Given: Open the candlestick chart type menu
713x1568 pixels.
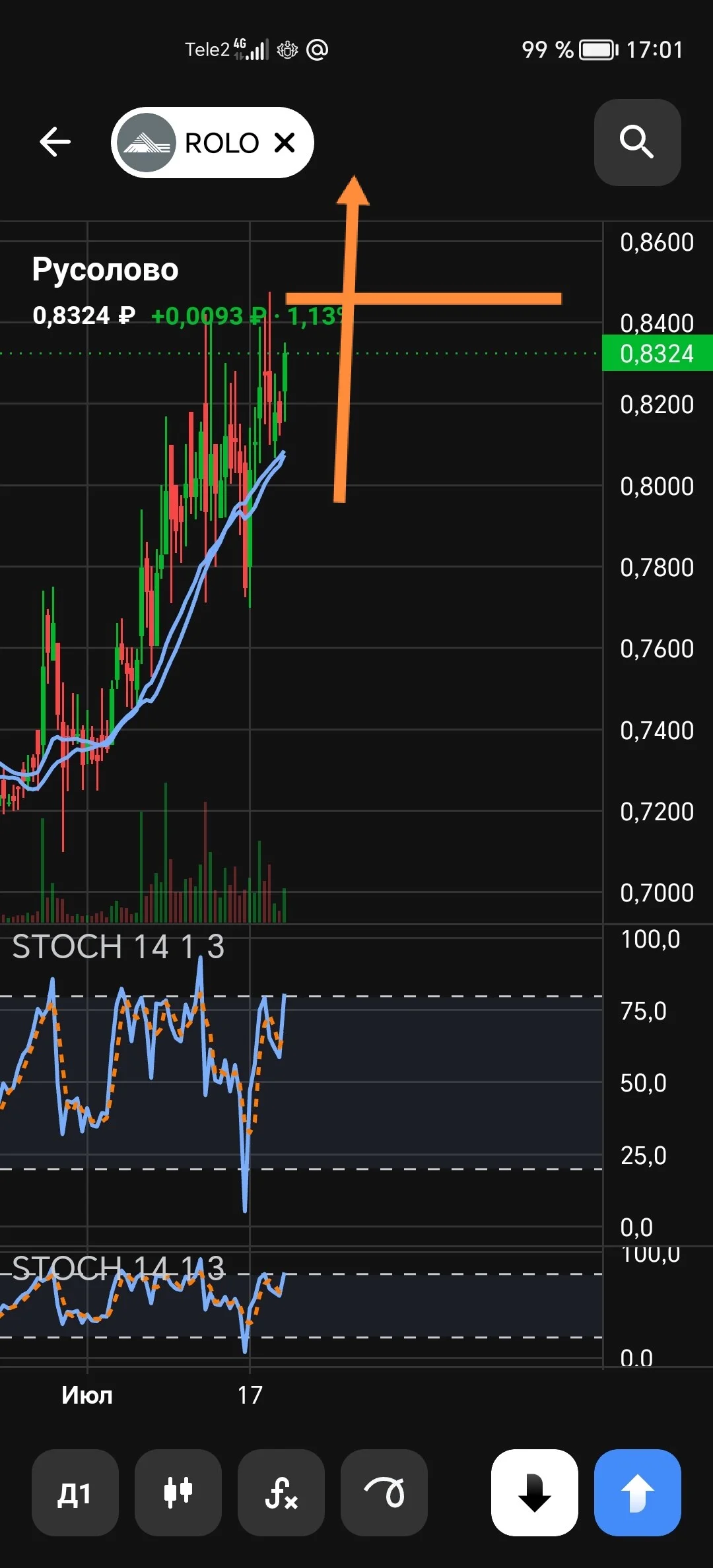Looking at the screenshot, I should [x=178, y=1492].
